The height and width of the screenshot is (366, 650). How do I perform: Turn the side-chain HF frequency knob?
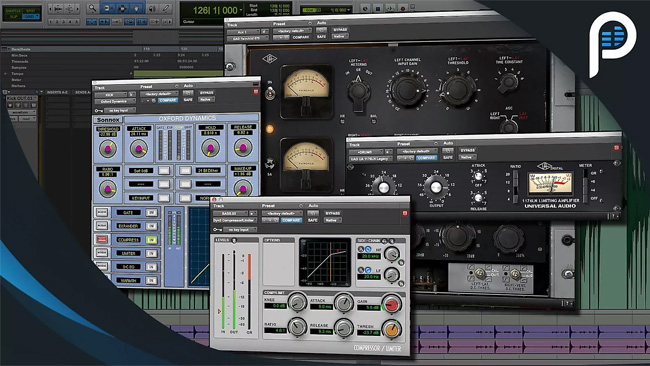[x=392, y=254]
